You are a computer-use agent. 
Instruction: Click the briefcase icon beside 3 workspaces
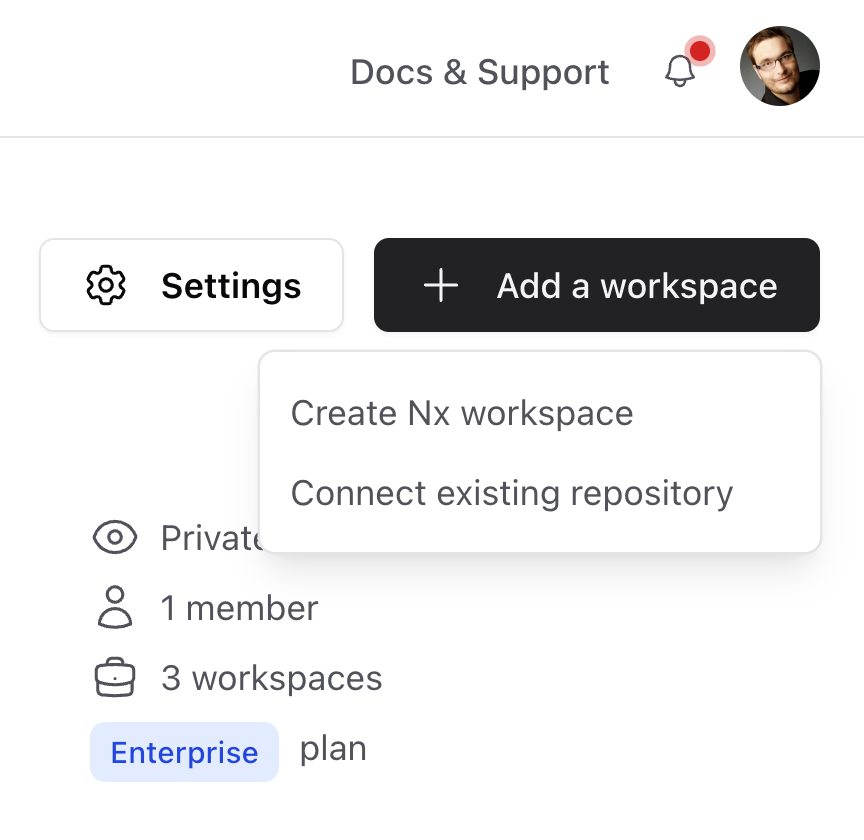[115, 678]
